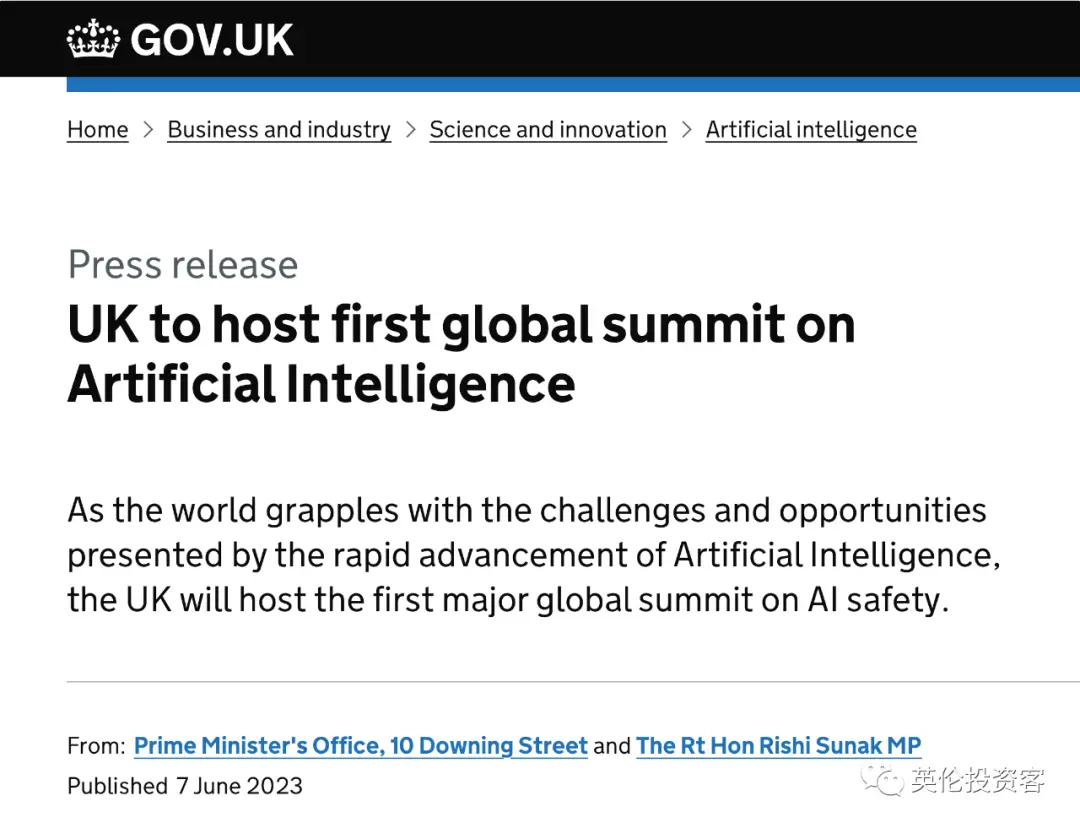This screenshot has height=828, width=1080.
Task: Click the lead summary paragraph text
Action: [x=533, y=555]
